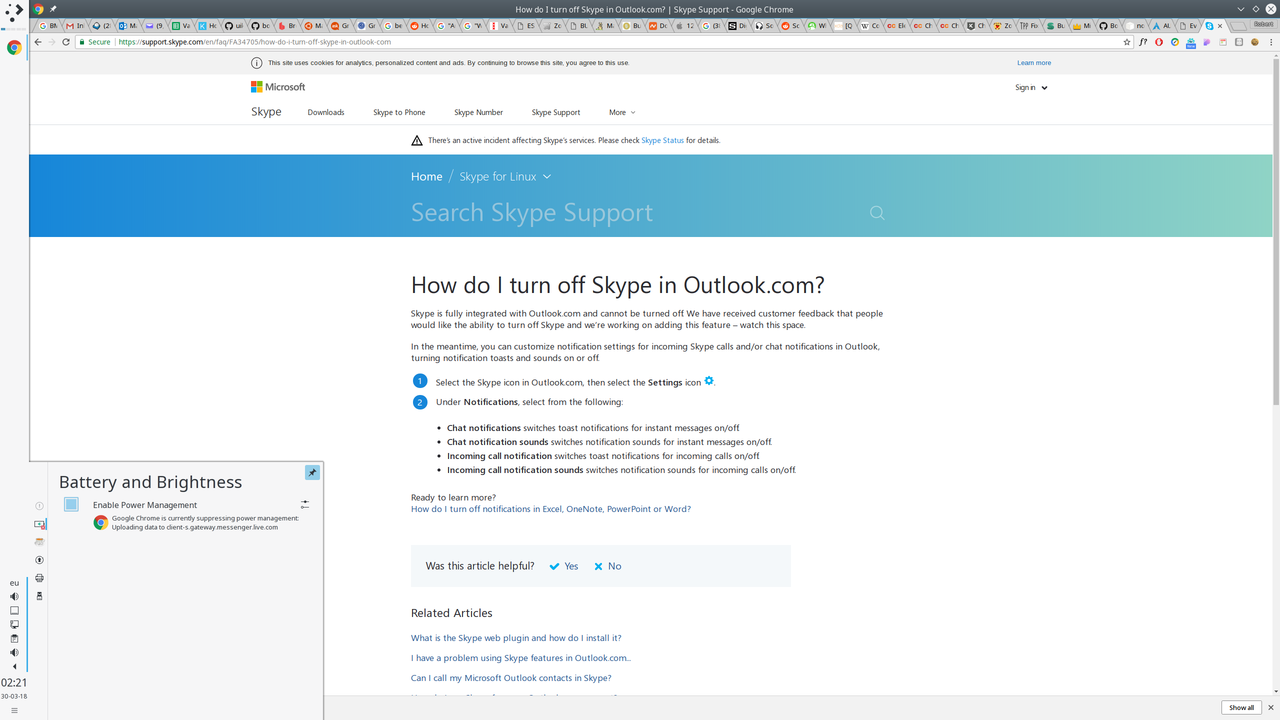Click the Microsoft logo

point(278,87)
